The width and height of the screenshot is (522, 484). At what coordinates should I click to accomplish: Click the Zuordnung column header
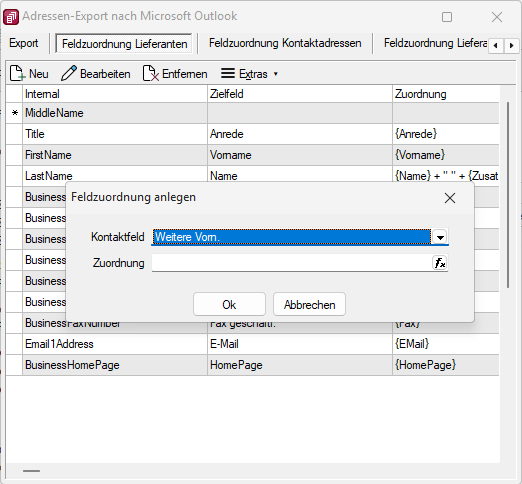point(446,94)
